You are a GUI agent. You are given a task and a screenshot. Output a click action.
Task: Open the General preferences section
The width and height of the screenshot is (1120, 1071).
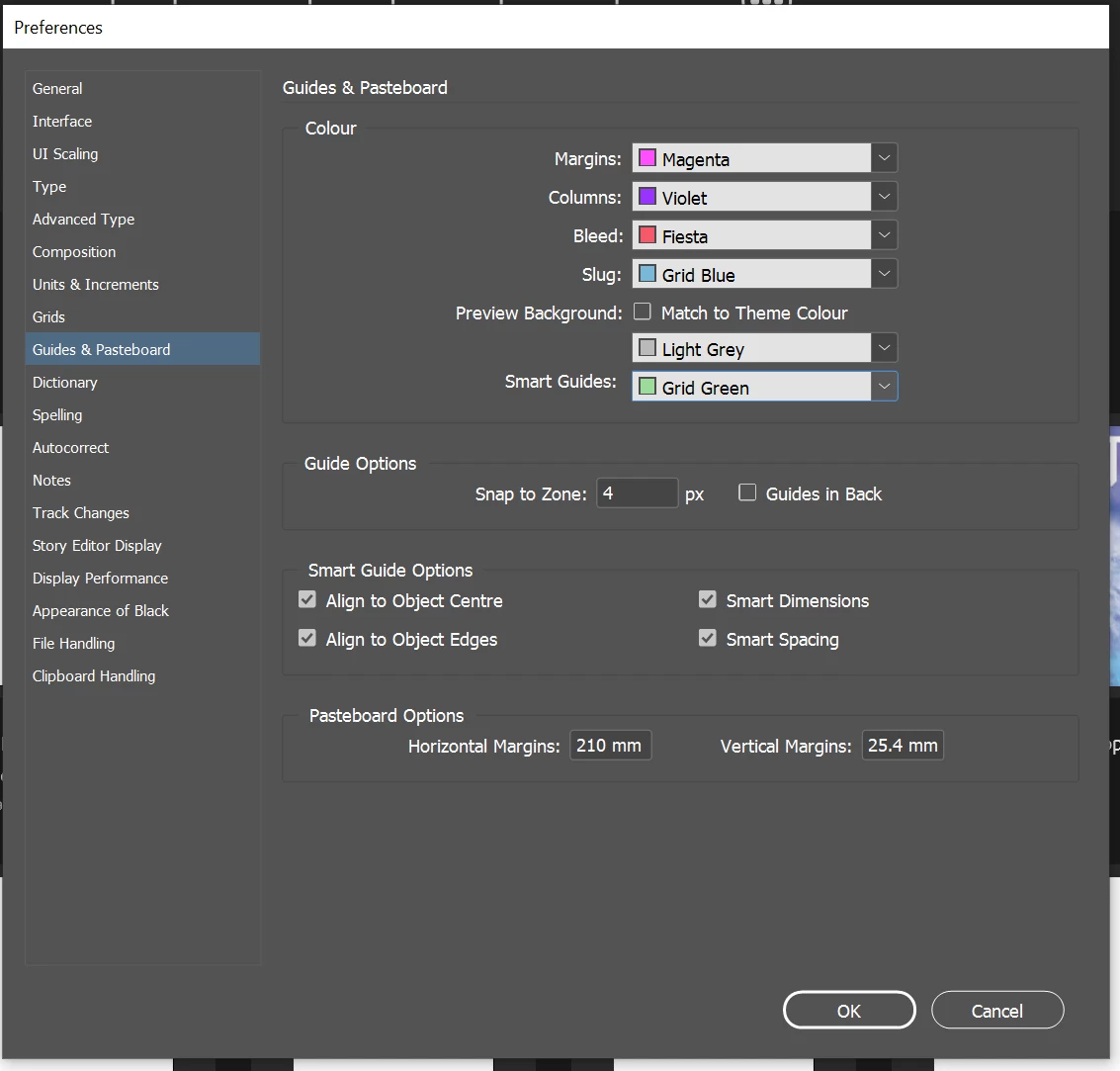pyautogui.click(x=142, y=89)
